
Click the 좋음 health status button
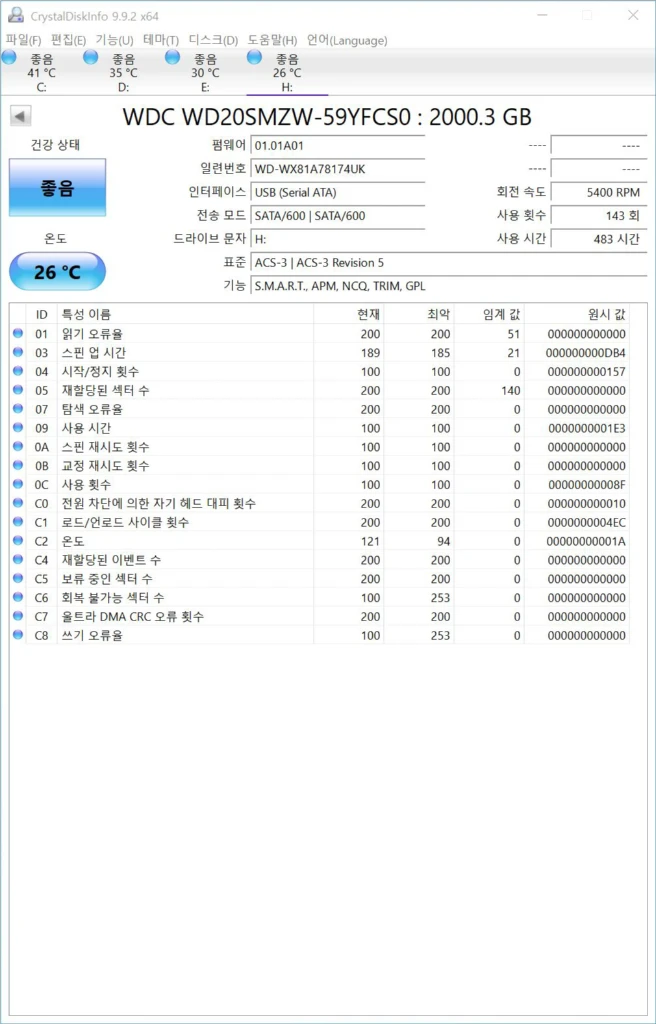(x=57, y=187)
